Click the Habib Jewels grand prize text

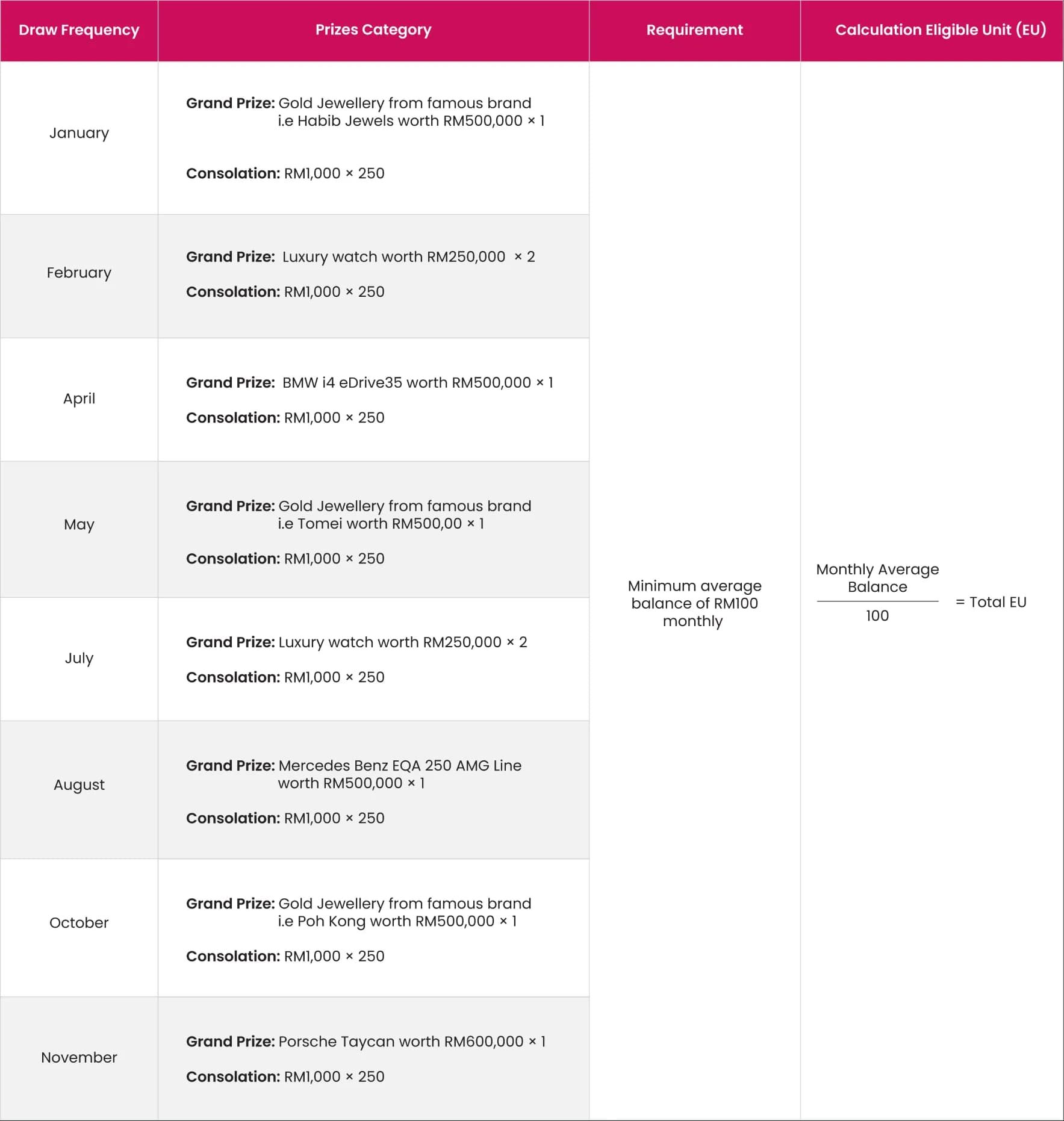point(411,121)
